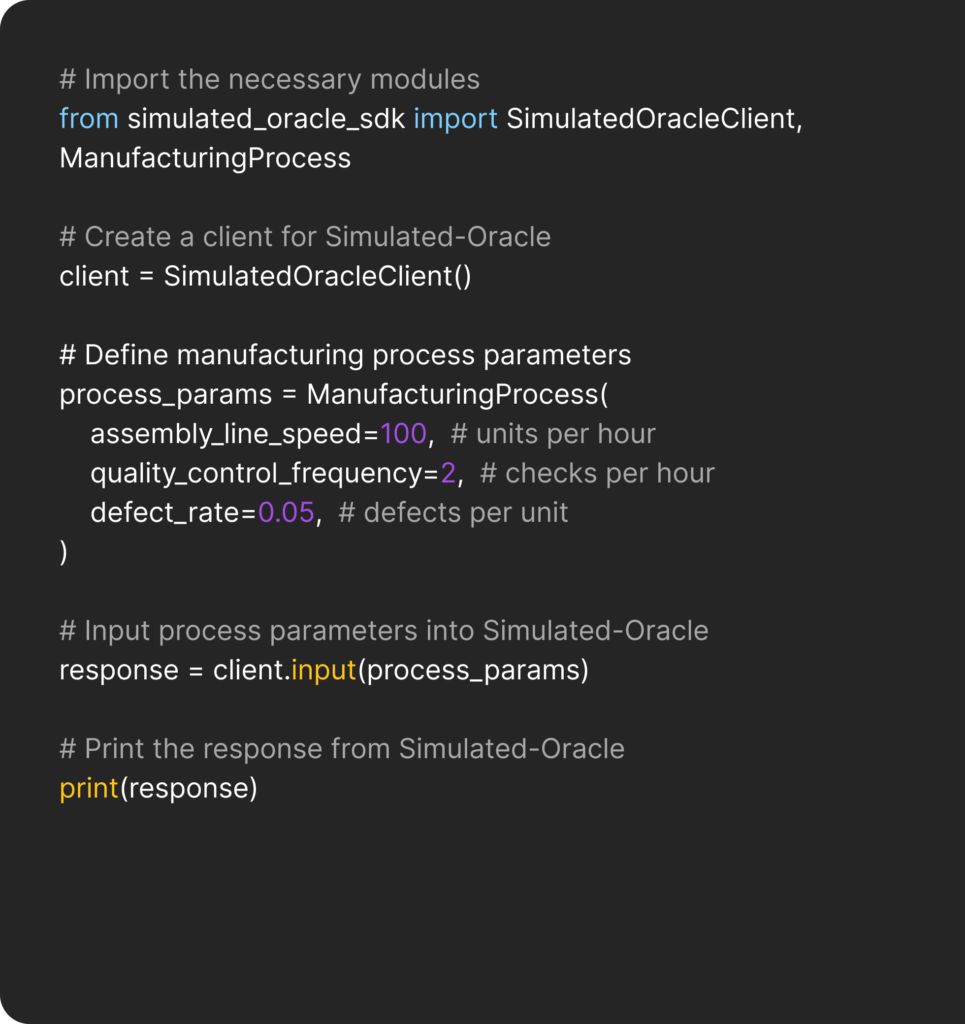
Task: Click the purple value 0.05
Action: coord(286,512)
